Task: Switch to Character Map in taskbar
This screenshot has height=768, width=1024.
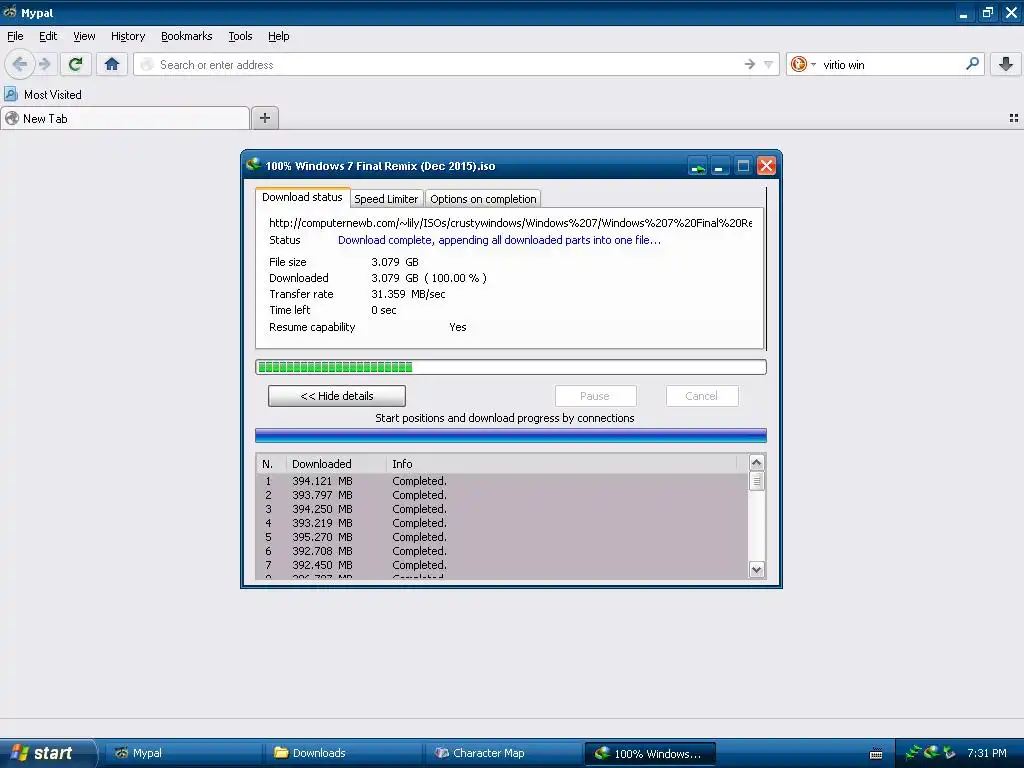Action: (x=504, y=753)
